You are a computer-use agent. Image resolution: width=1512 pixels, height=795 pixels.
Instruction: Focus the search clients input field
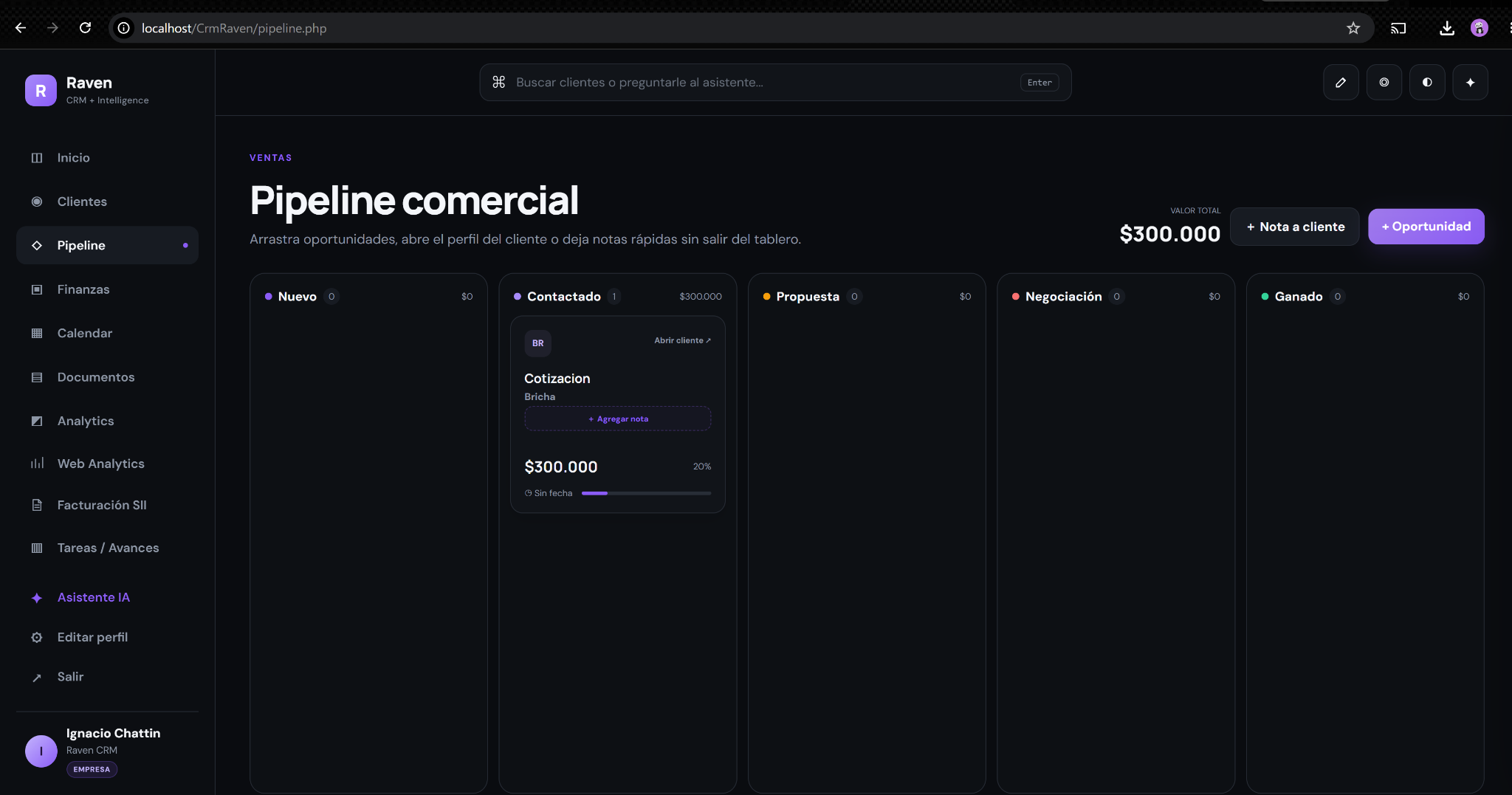[775, 82]
